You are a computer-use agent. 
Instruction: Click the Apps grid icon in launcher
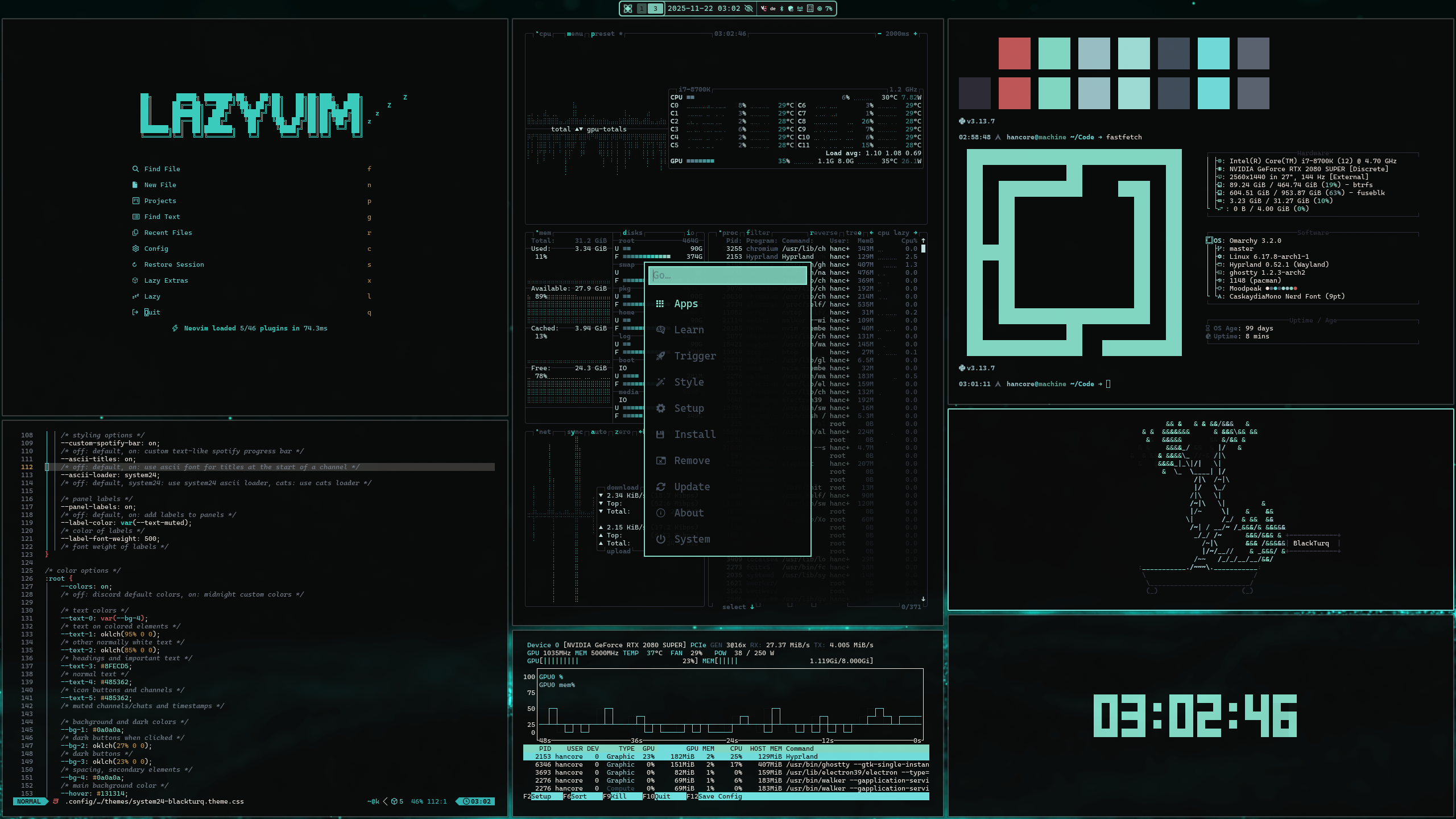(660, 304)
